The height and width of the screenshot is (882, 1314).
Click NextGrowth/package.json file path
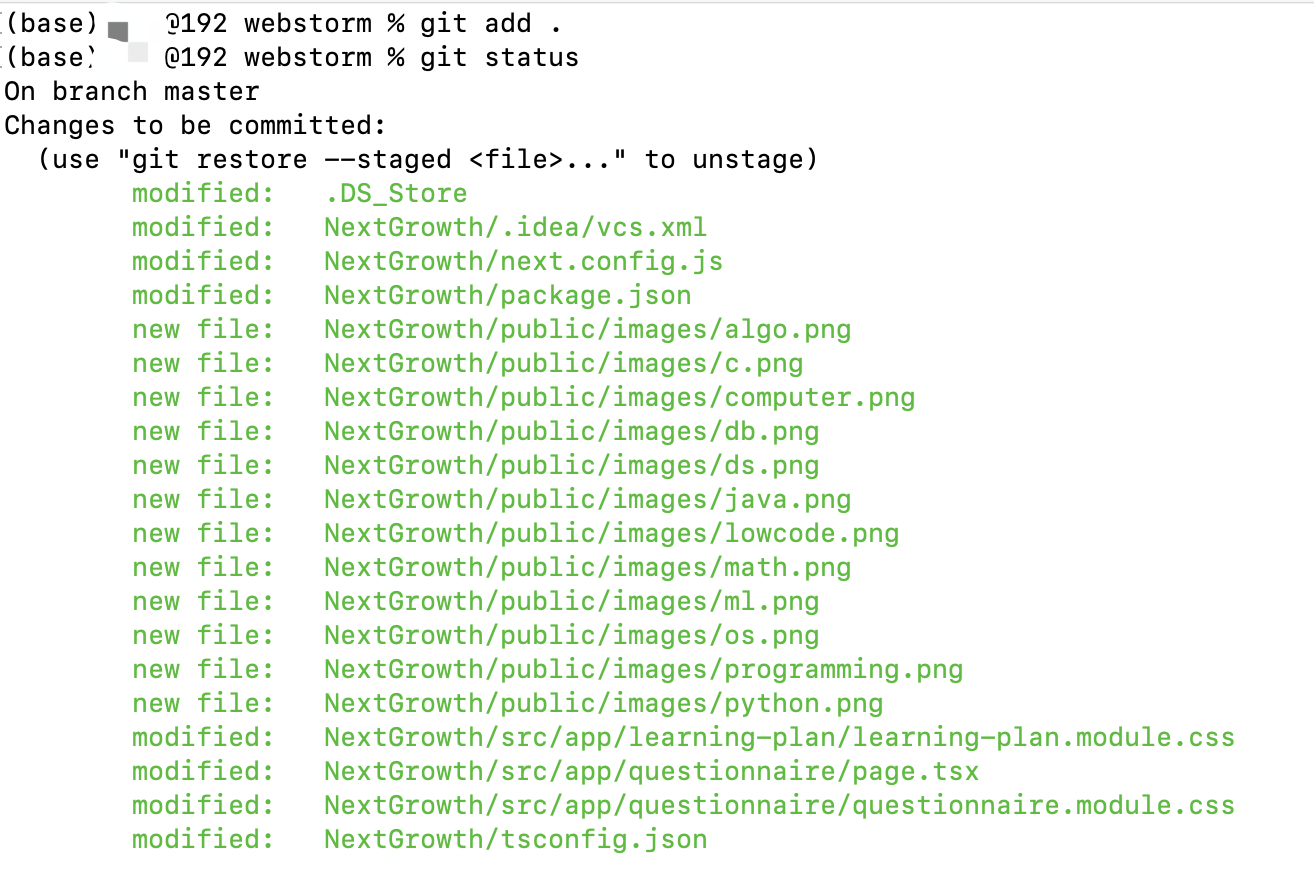point(507,295)
